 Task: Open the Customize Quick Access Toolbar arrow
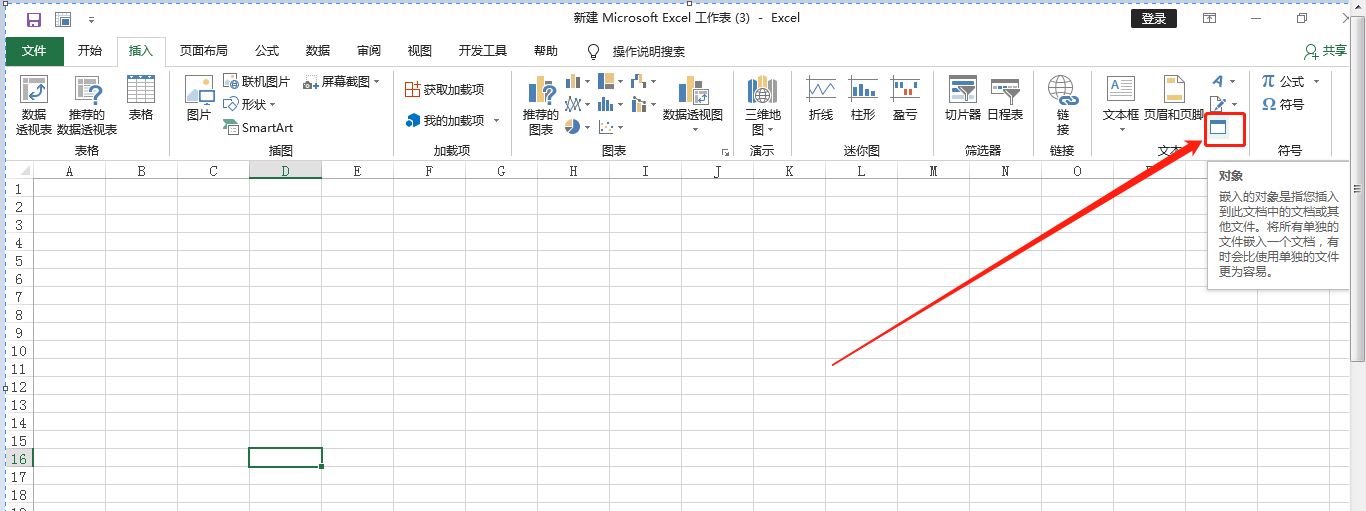92,19
